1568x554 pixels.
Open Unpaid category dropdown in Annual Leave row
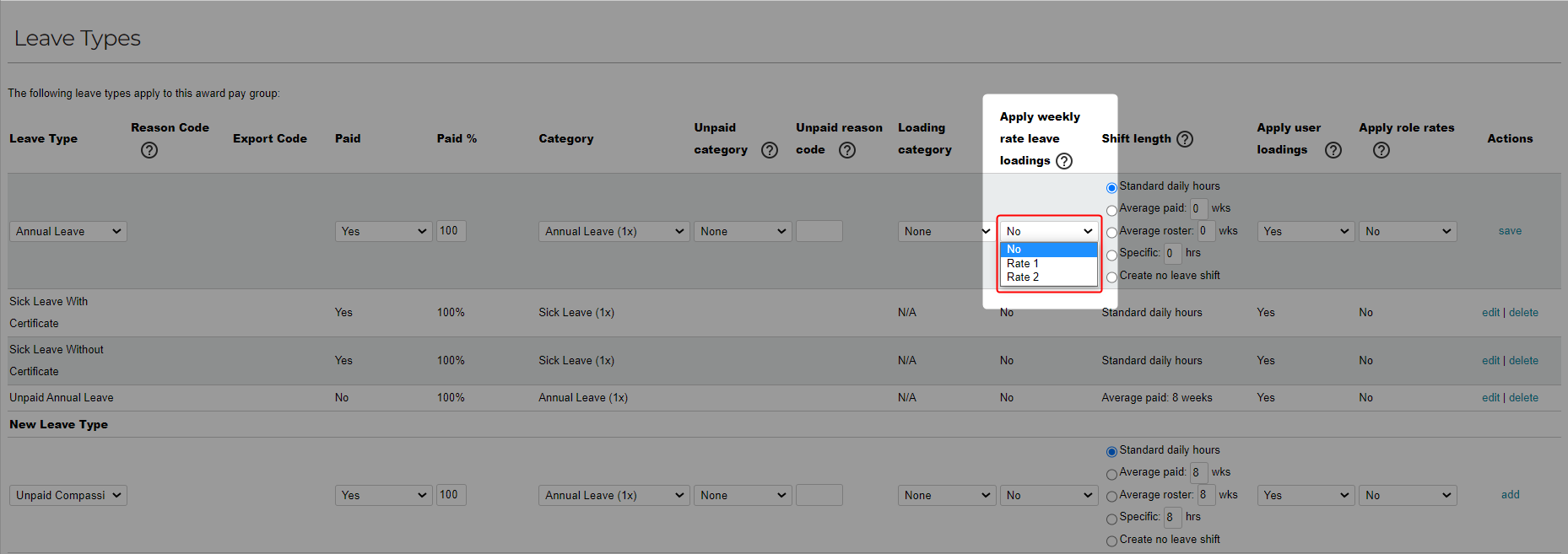click(x=743, y=231)
